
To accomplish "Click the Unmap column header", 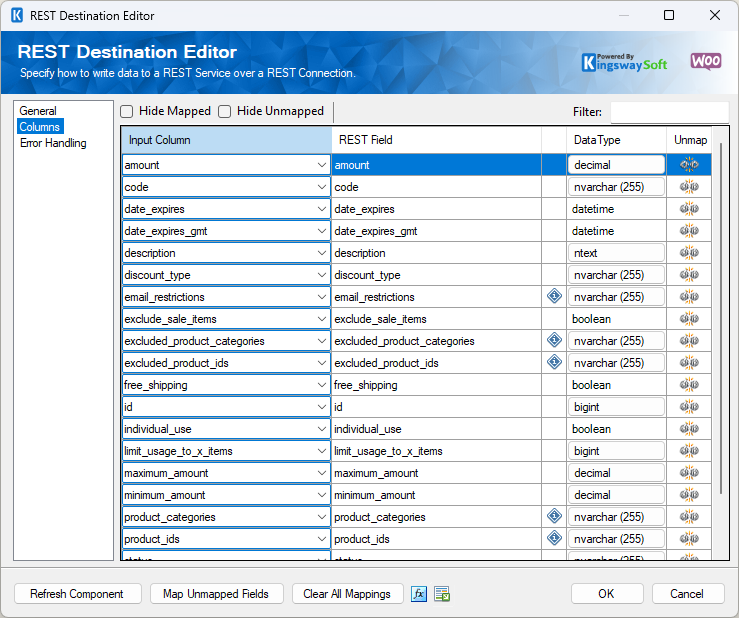I will [689, 140].
